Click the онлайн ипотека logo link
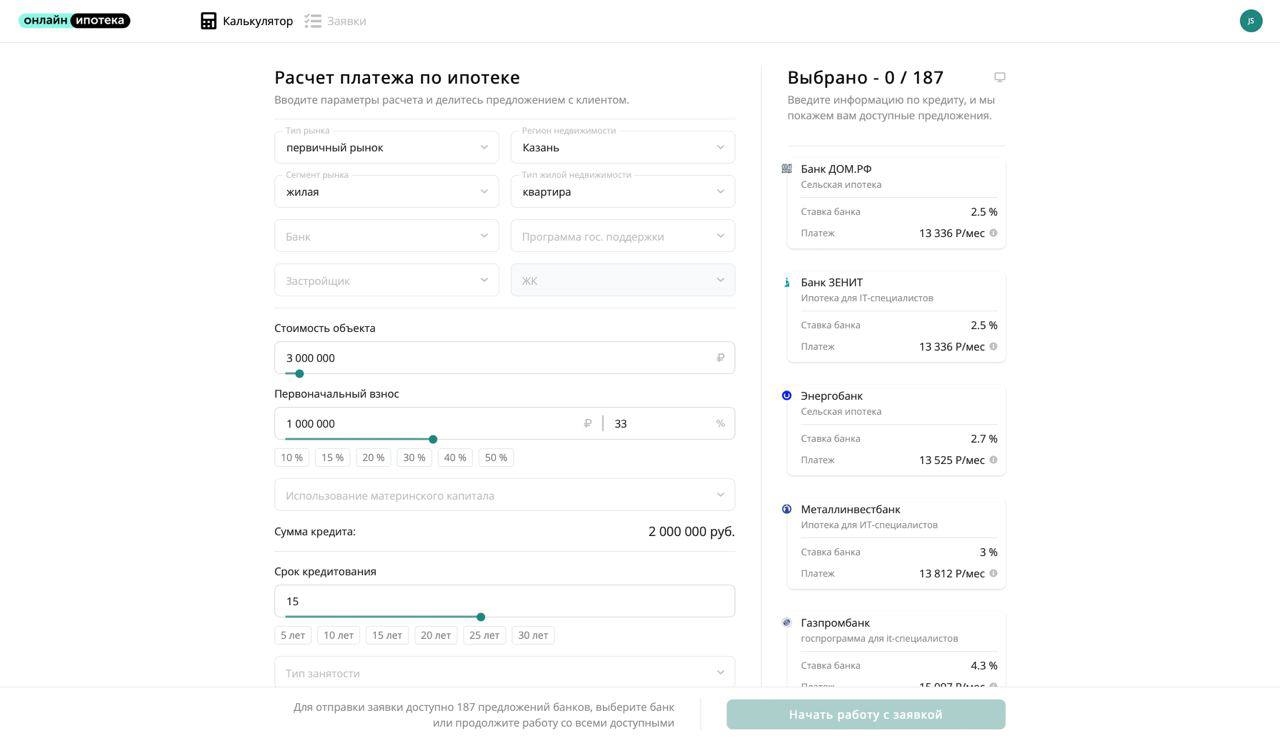This screenshot has height=741, width=1280. [74, 20]
